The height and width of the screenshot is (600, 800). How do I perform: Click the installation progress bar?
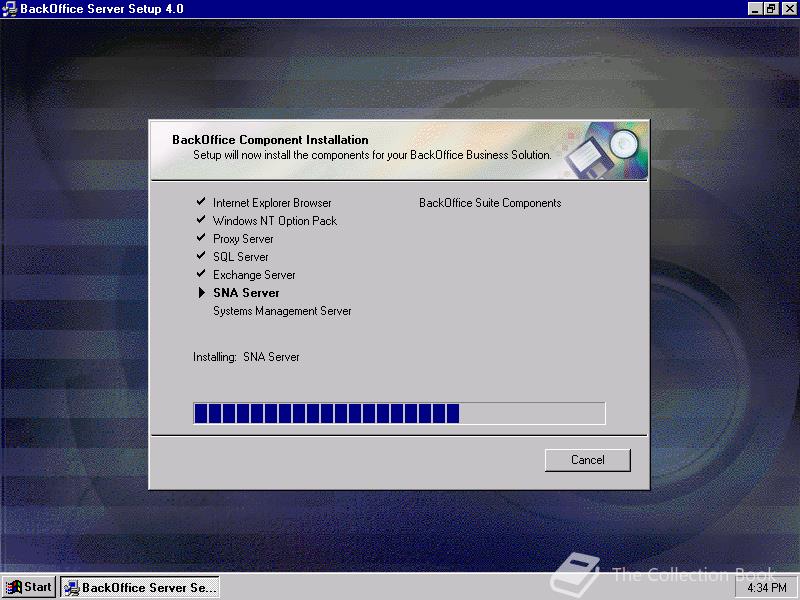pyautogui.click(x=399, y=413)
